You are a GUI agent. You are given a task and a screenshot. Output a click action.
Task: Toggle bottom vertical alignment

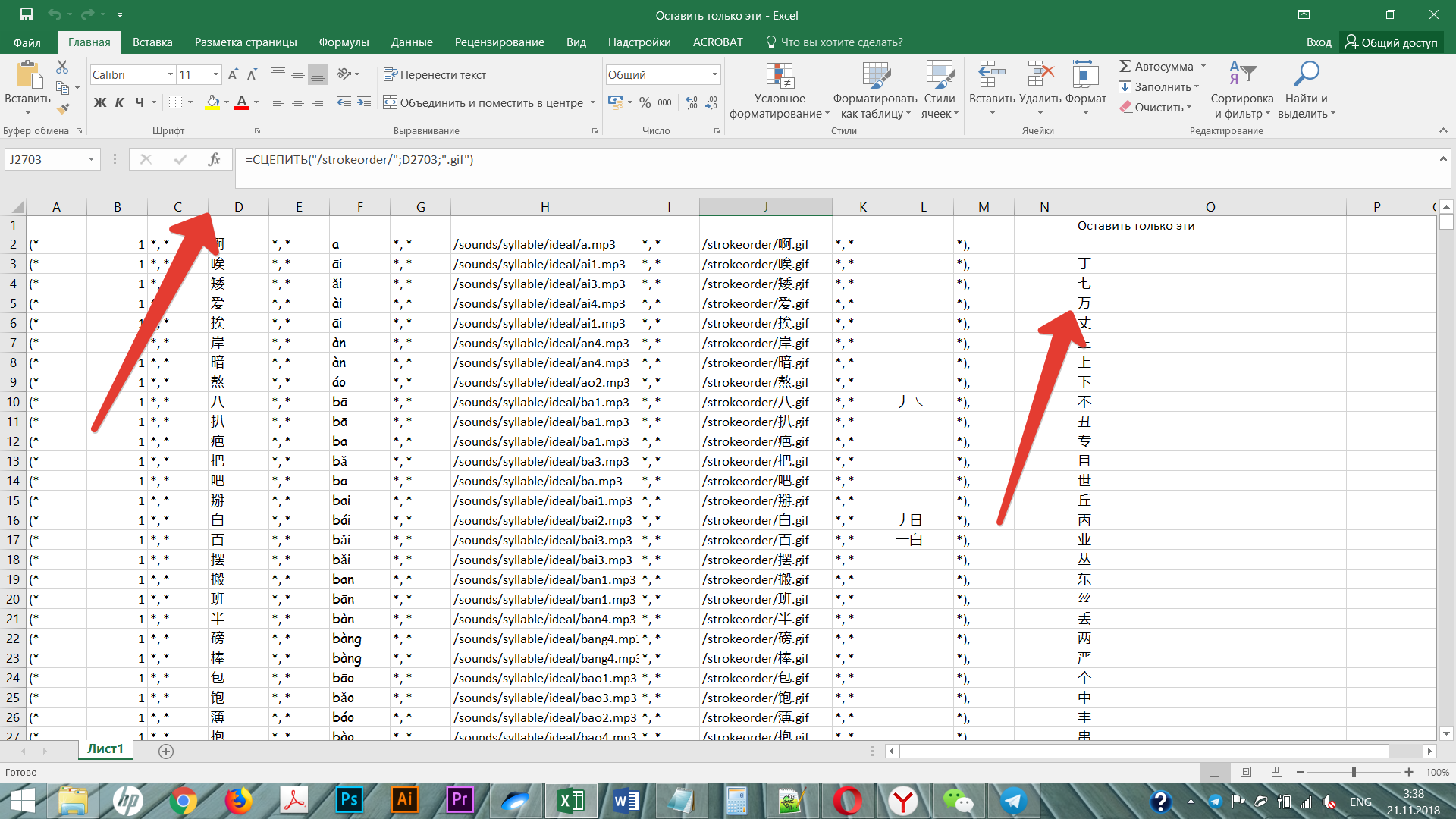(318, 74)
